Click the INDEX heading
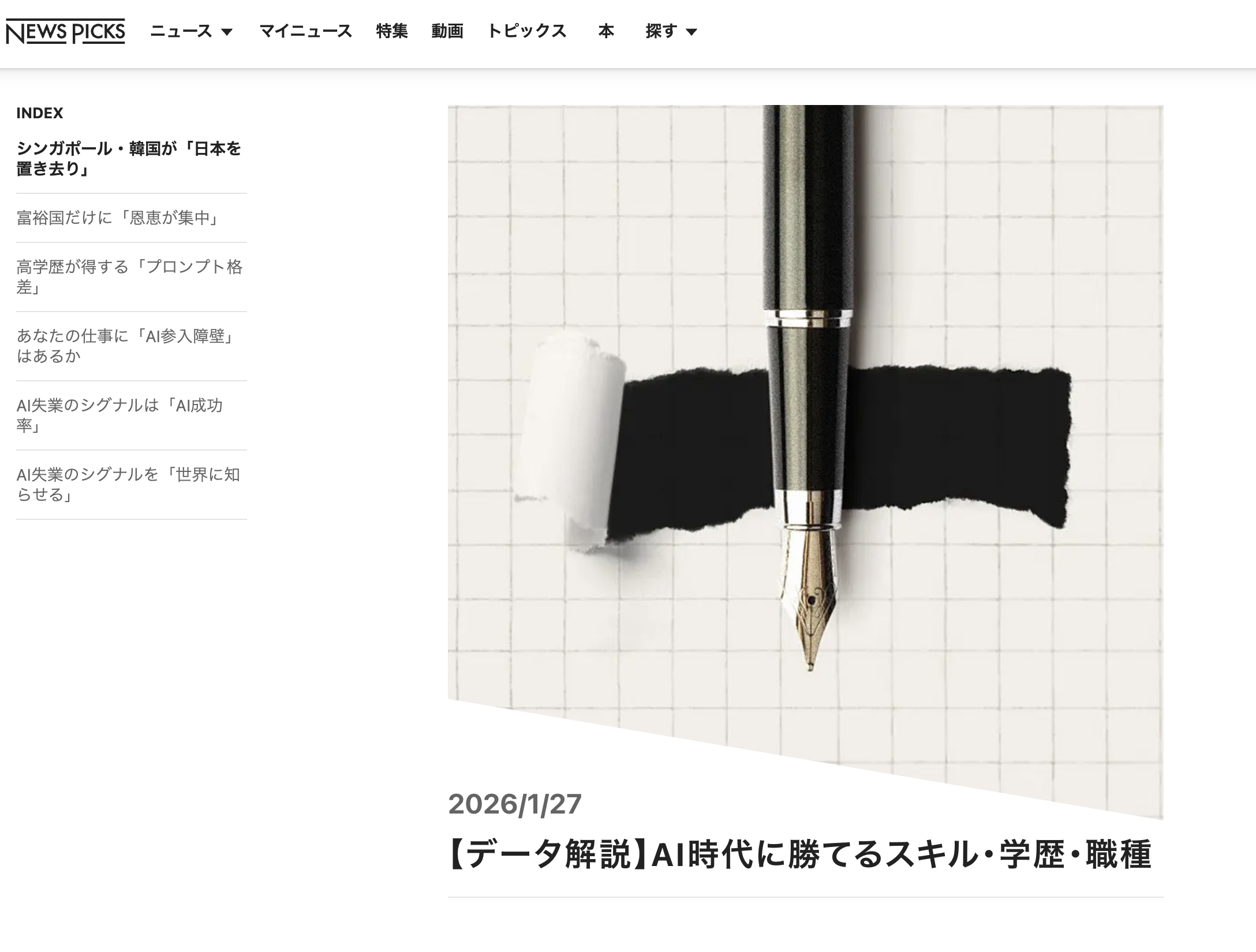The width and height of the screenshot is (1256, 952). [x=40, y=113]
